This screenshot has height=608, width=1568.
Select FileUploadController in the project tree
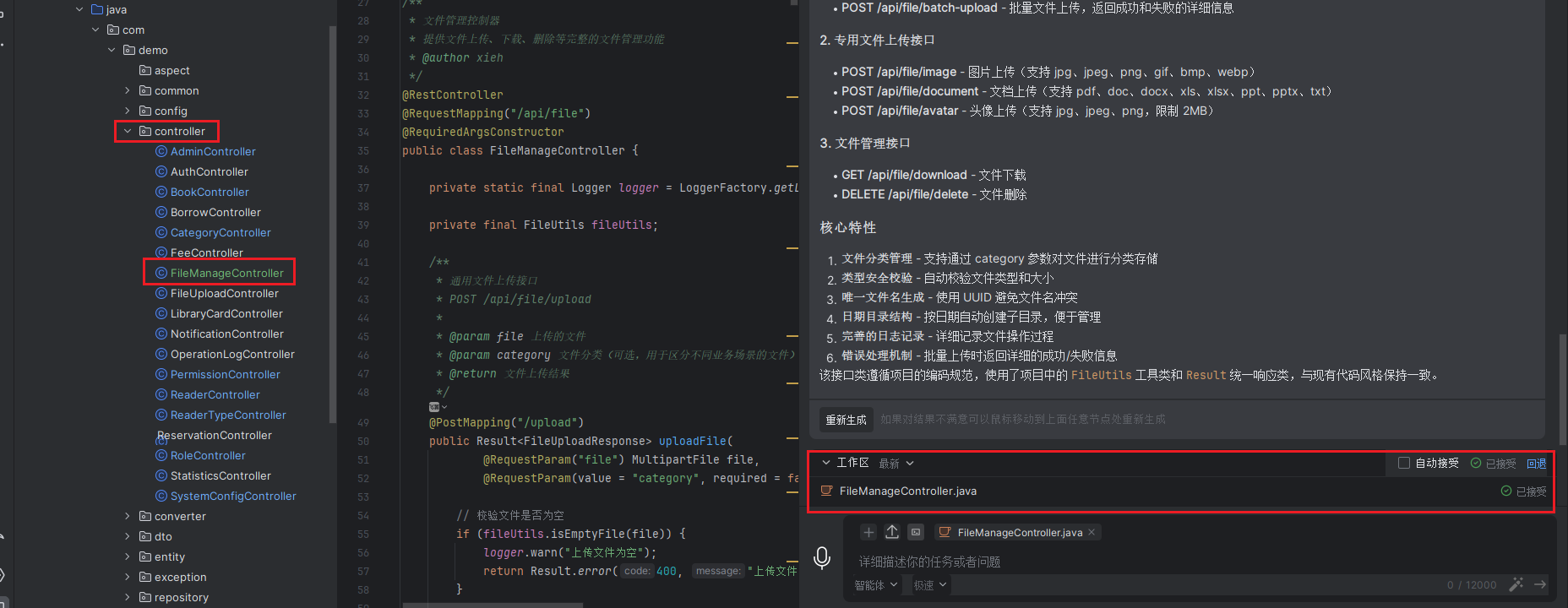tap(225, 293)
